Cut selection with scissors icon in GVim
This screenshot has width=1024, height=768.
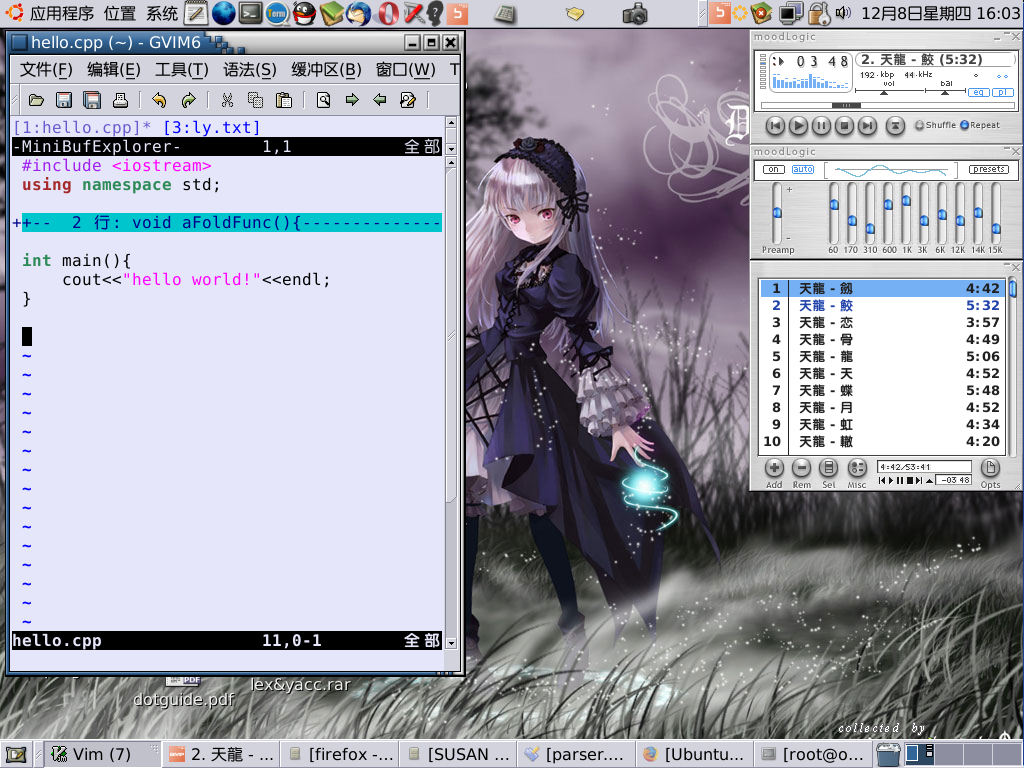pyautogui.click(x=227, y=100)
